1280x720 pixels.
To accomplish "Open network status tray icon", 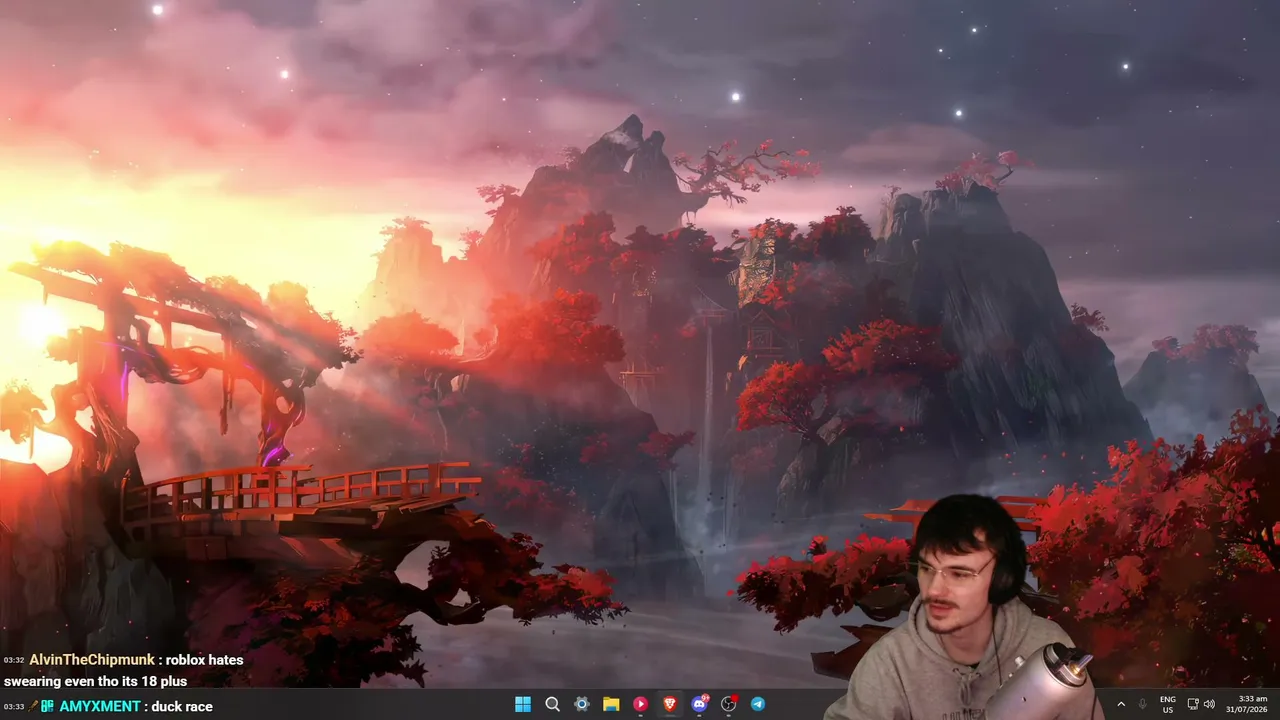I will click(1193, 704).
